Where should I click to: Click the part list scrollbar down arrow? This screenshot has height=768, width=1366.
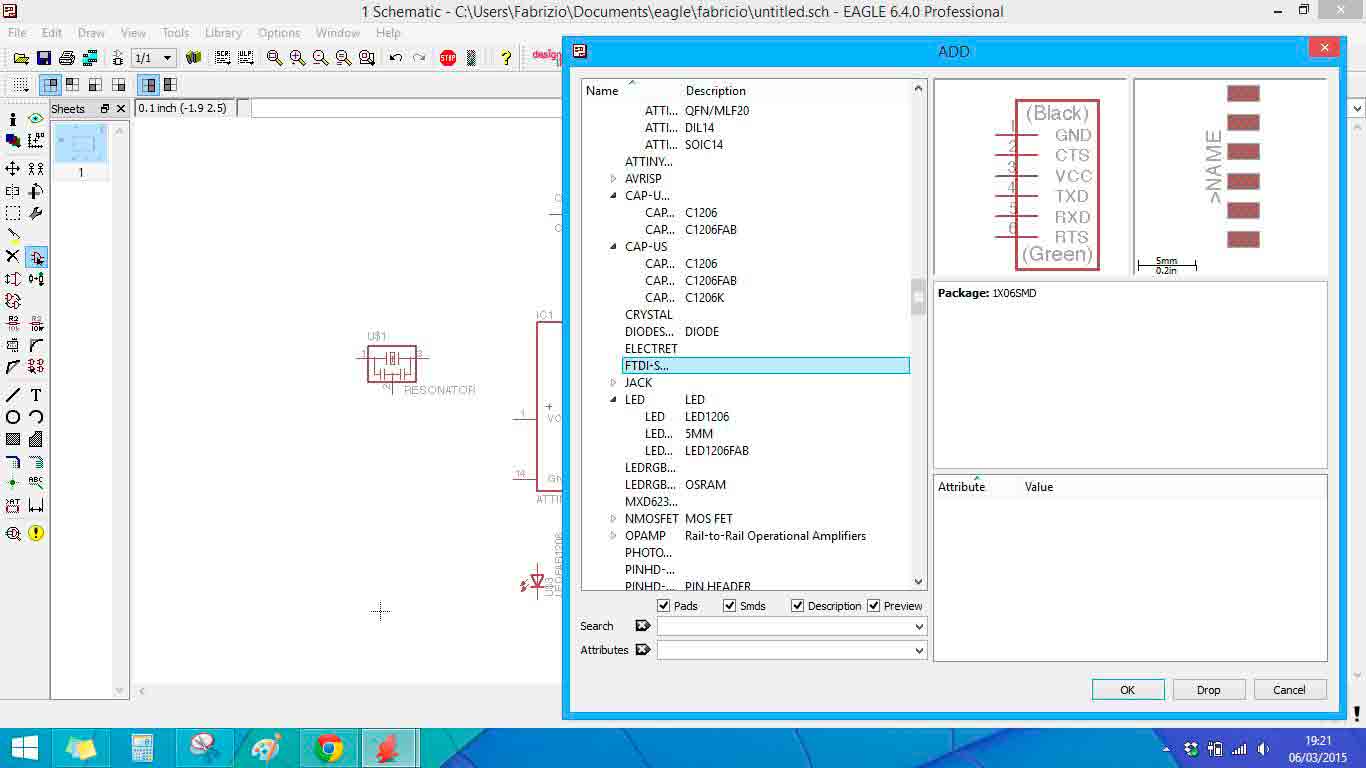point(919,582)
